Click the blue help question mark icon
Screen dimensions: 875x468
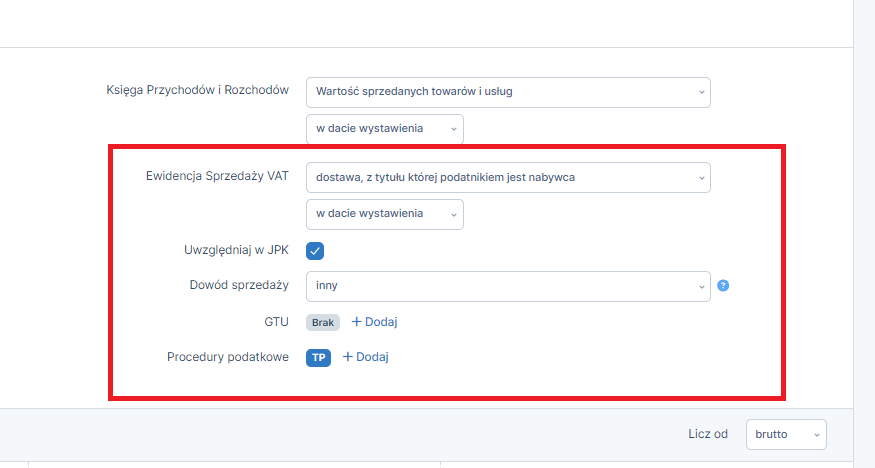723,286
